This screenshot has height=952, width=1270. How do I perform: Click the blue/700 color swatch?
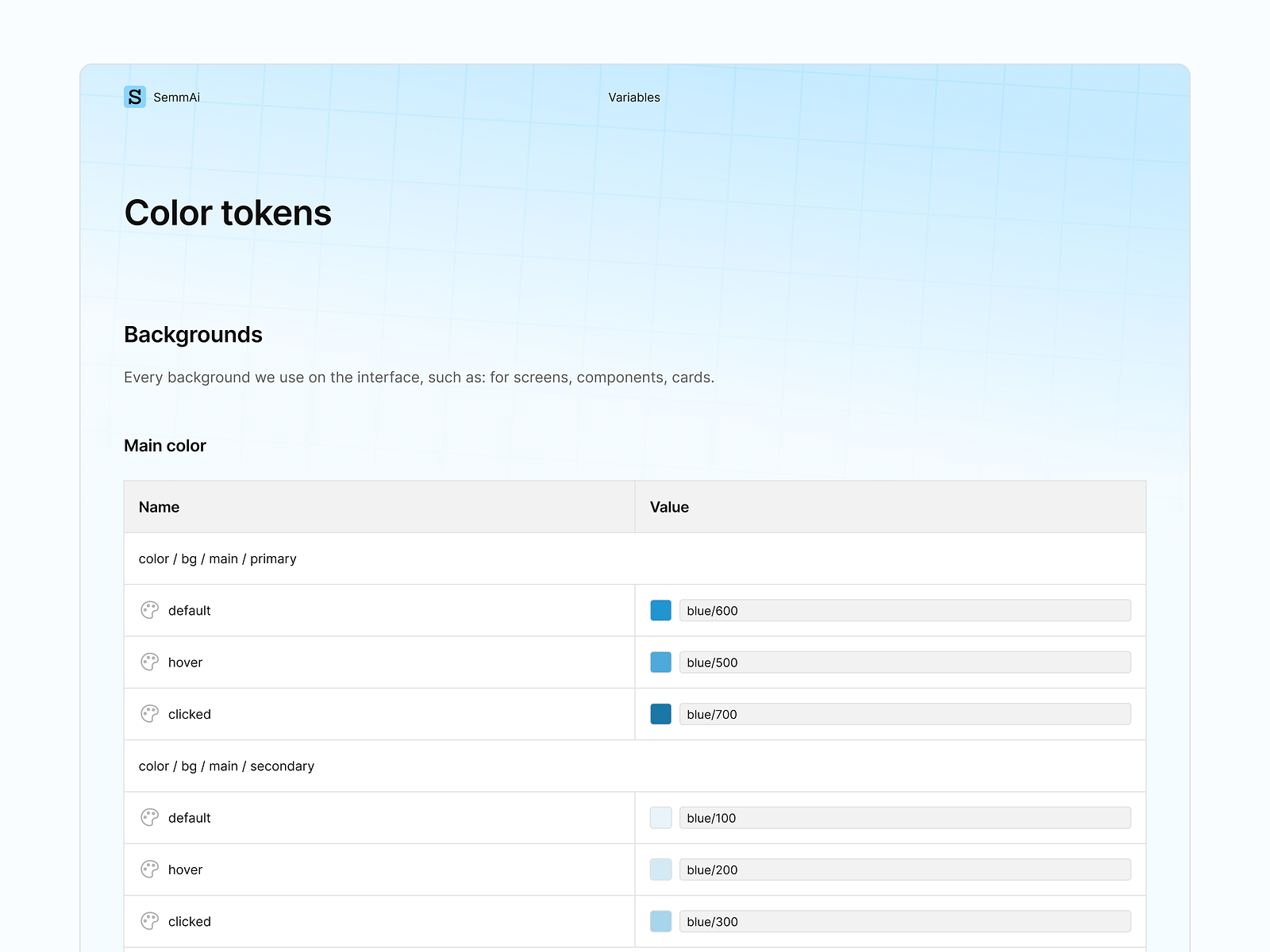tap(660, 713)
